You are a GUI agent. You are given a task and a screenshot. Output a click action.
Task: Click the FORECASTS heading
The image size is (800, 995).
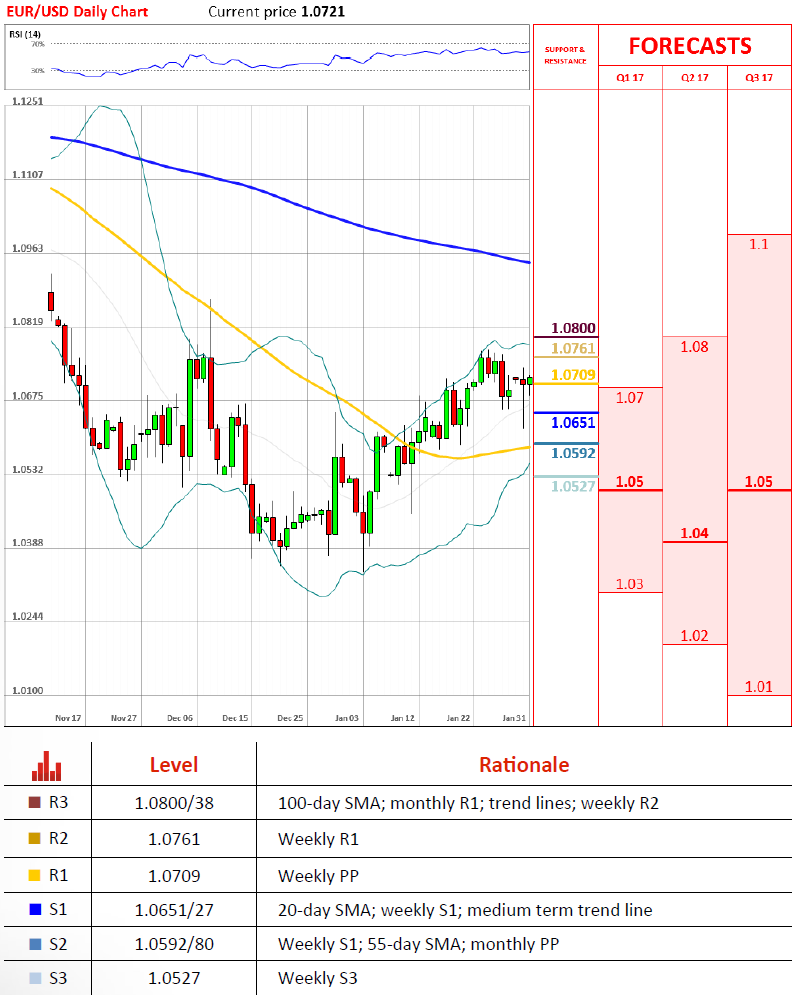point(690,46)
